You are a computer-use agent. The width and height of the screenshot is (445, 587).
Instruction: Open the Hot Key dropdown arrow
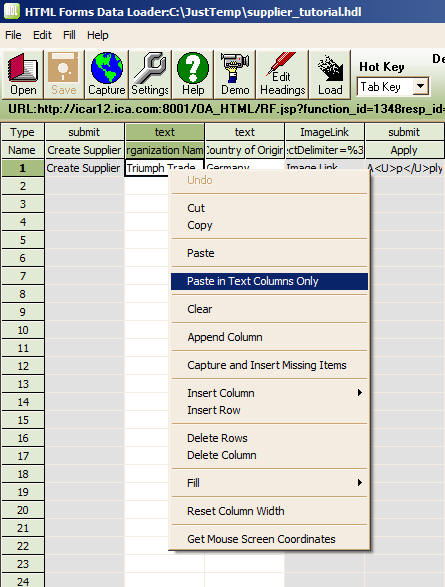click(421, 86)
